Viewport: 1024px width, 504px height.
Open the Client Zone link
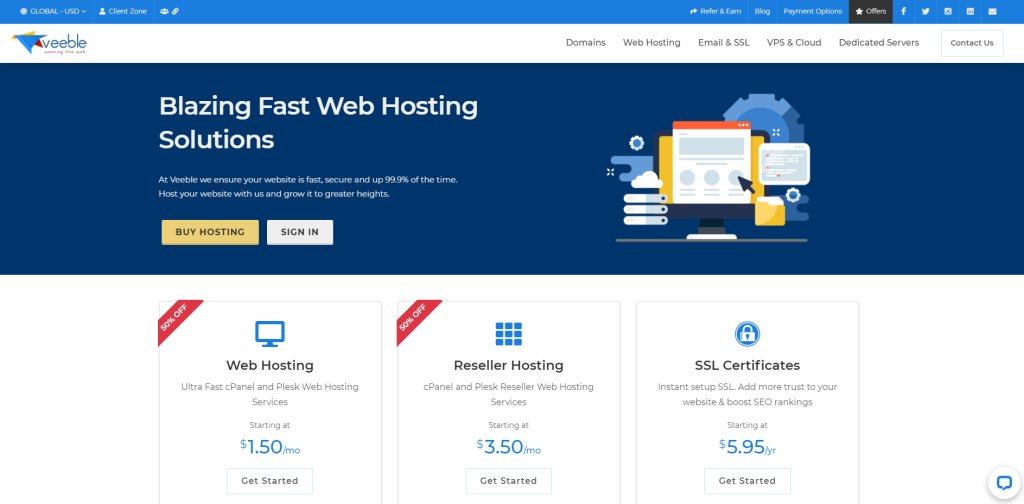click(x=123, y=12)
